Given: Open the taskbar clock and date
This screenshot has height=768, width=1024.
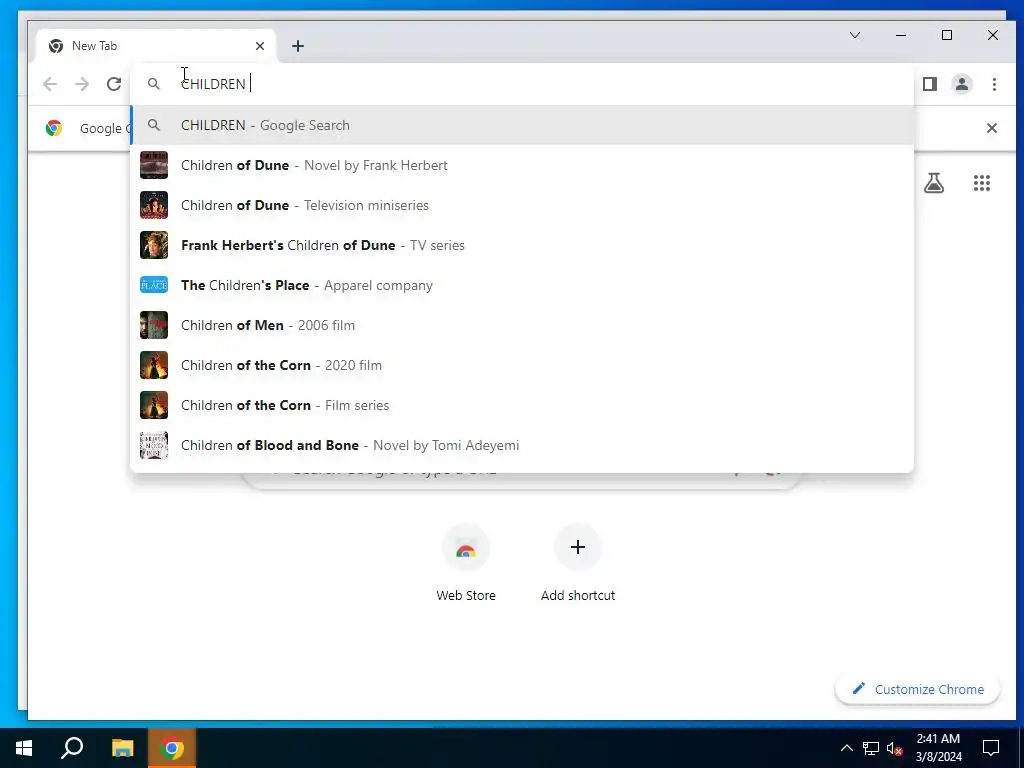Looking at the screenshot, I should (938, 748).
